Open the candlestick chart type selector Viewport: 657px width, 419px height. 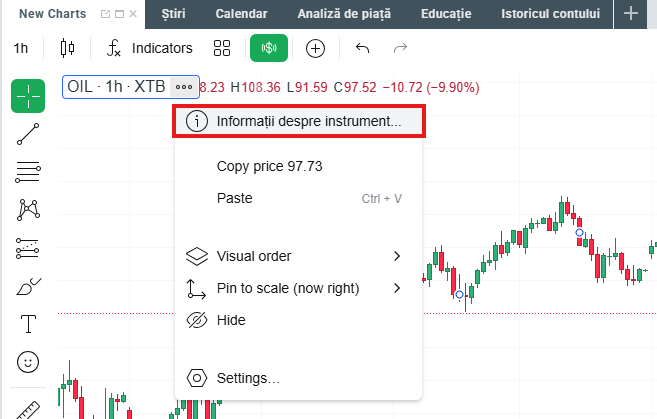[67, 48]
